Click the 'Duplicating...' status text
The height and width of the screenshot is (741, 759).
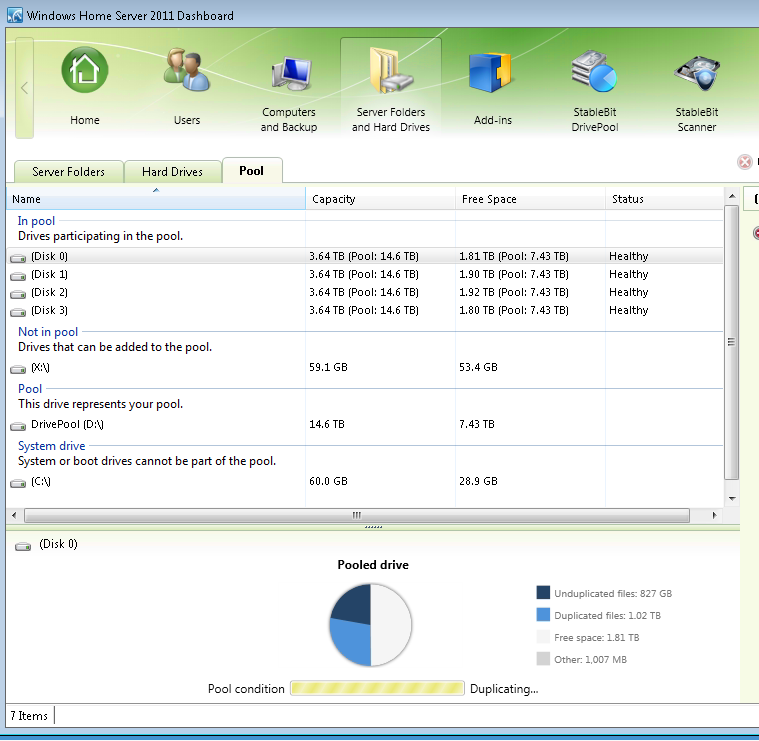[504, 689]
